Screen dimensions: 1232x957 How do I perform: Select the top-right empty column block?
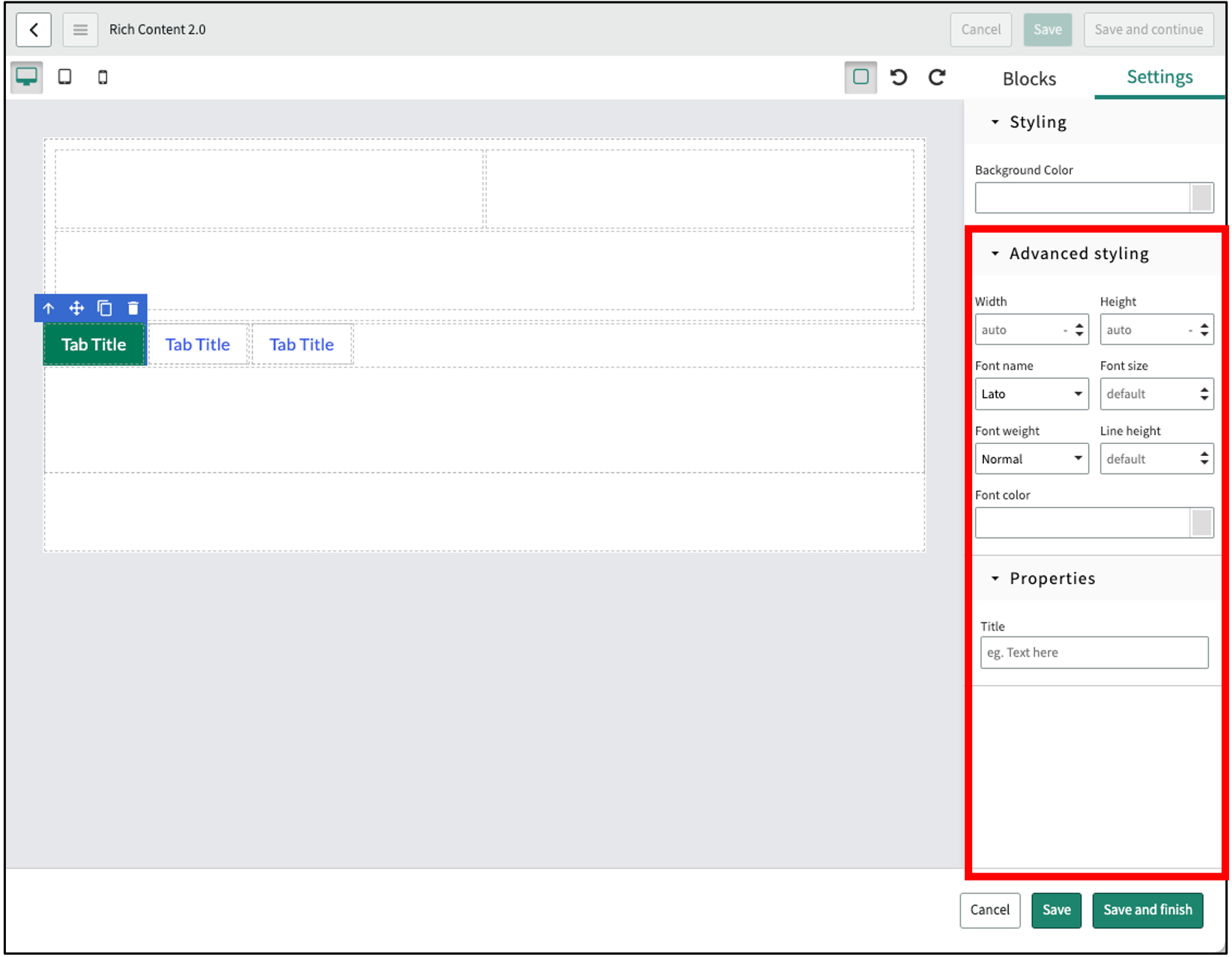(x=700, y=189)
